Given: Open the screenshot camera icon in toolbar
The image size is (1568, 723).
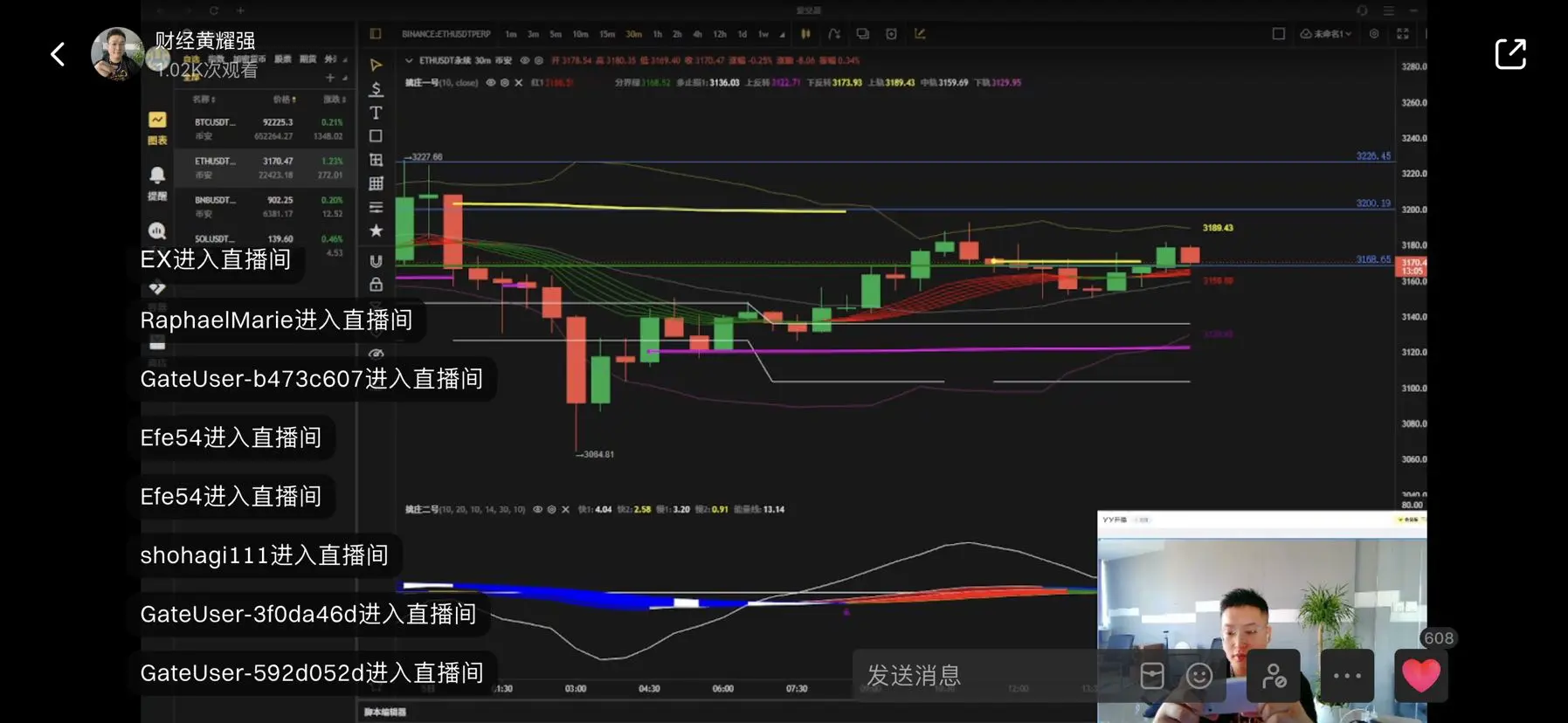Looking at the screenshot, I should point(891,34).
